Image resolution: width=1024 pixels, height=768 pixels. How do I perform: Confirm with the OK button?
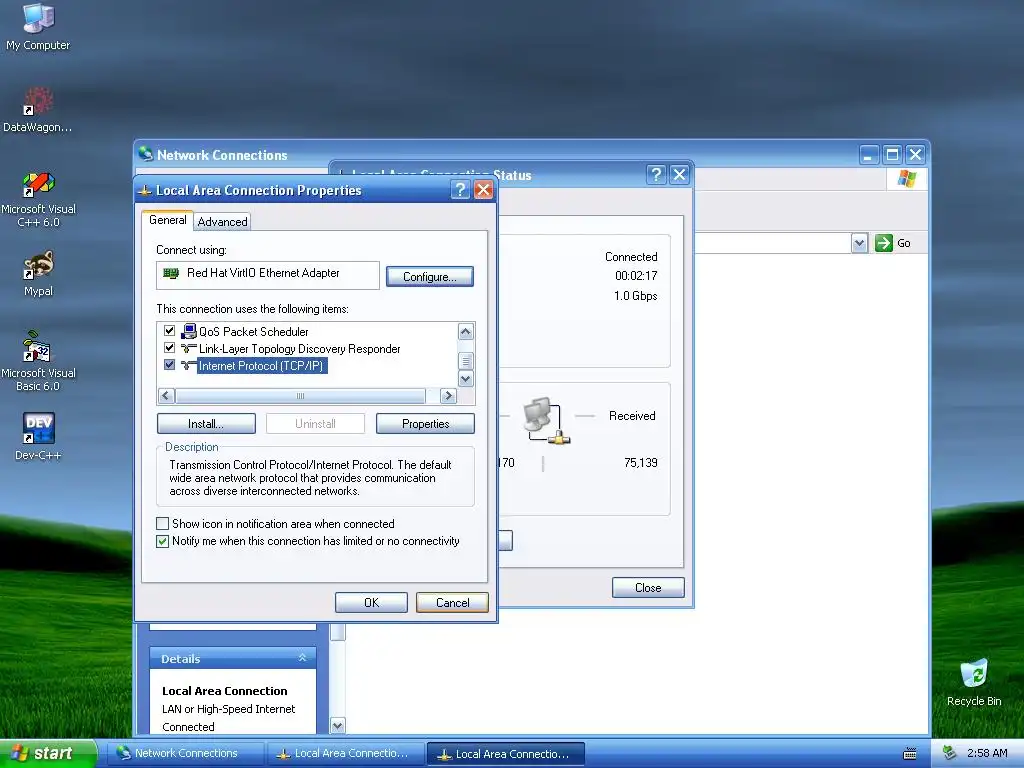coord(371,603)
